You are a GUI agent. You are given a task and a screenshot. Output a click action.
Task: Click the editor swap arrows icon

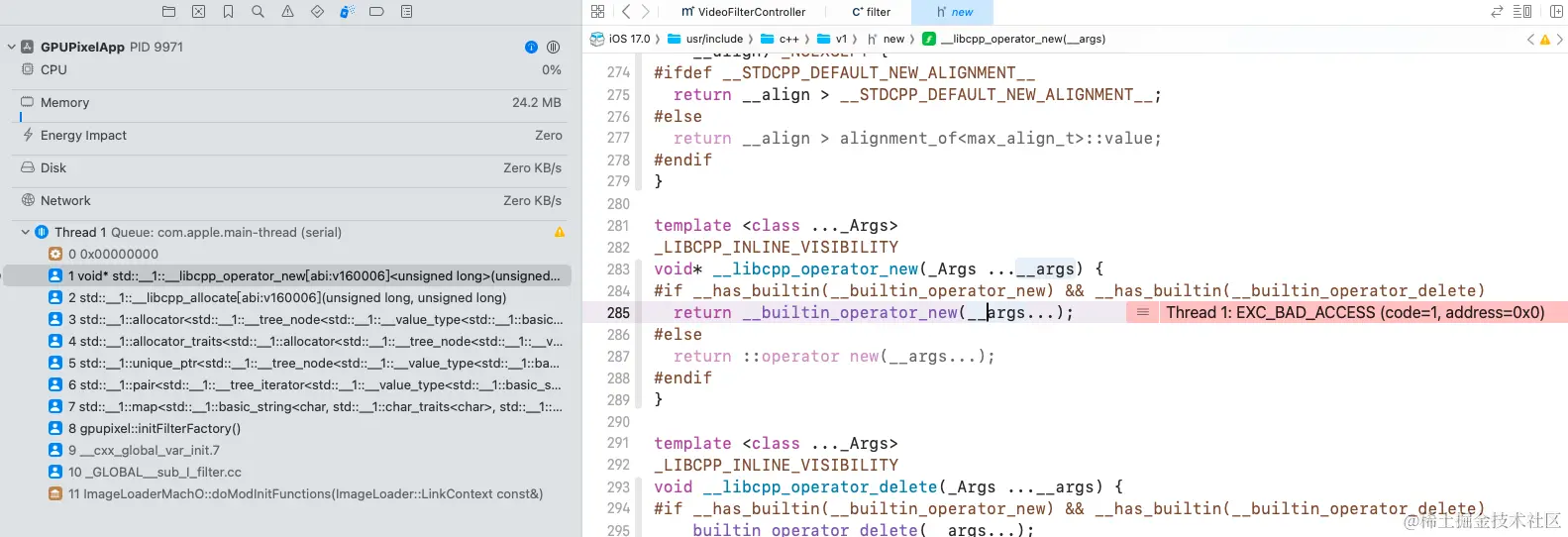click(1497, 12)
